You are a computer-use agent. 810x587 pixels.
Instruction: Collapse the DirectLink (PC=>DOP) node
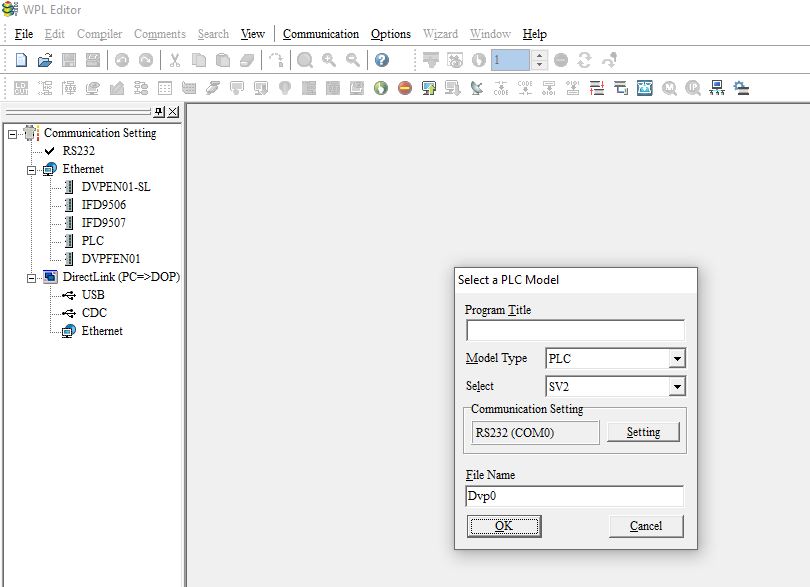(32, 278)
